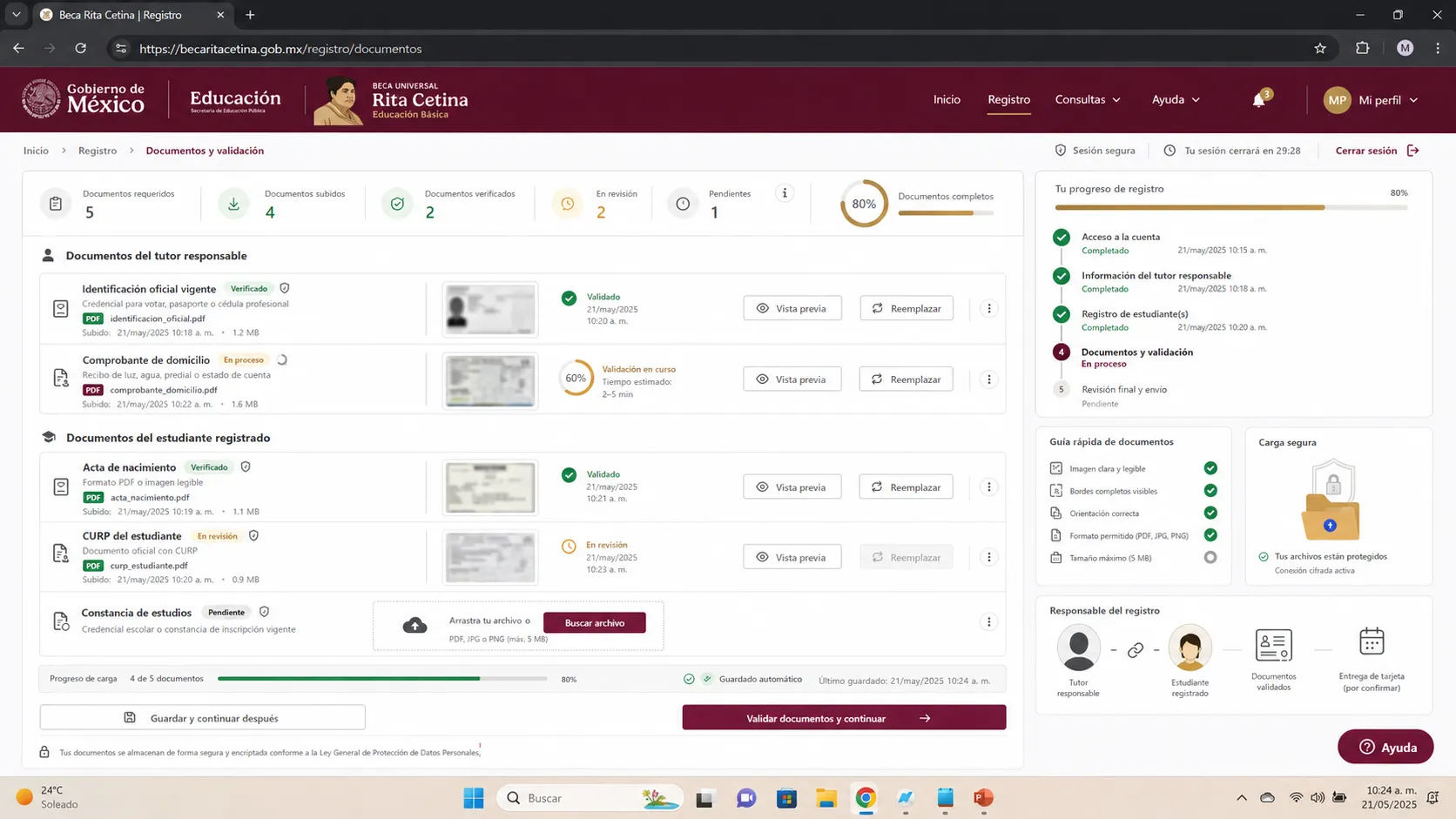Open the Windows Start menu
1456x819 pixels.
474,798
